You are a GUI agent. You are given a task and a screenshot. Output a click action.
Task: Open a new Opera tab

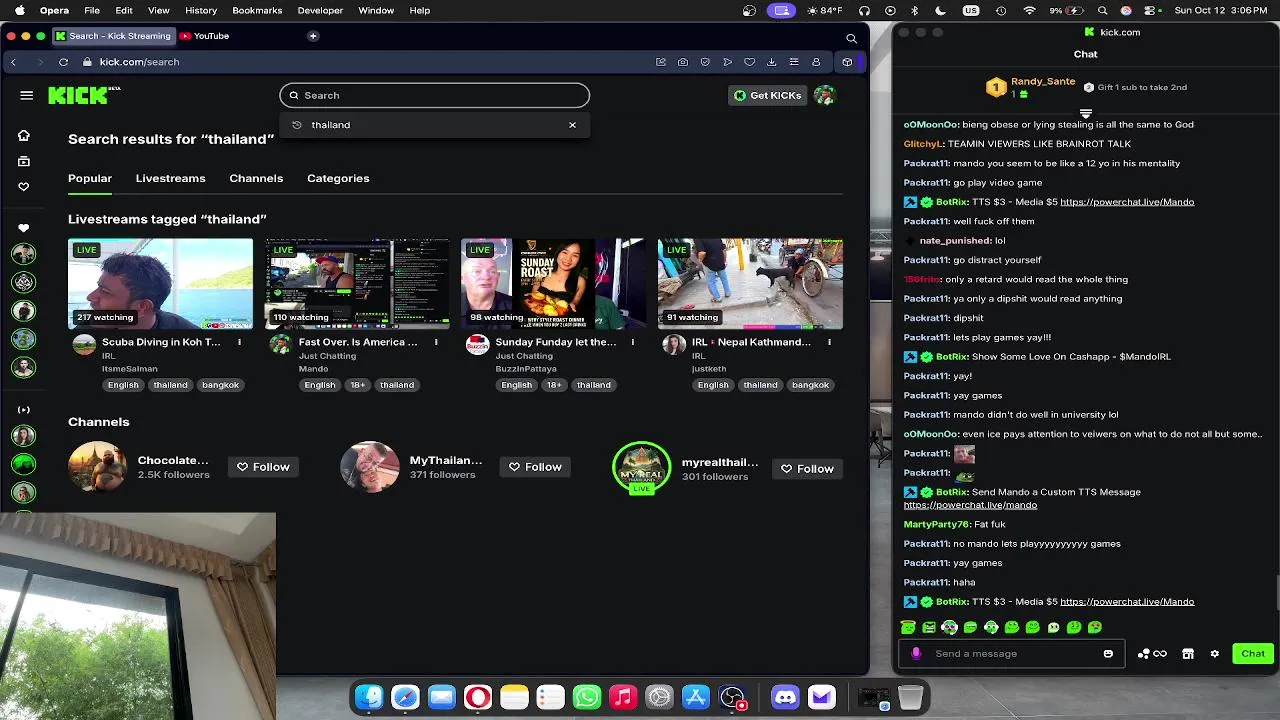tap(313, 36)
